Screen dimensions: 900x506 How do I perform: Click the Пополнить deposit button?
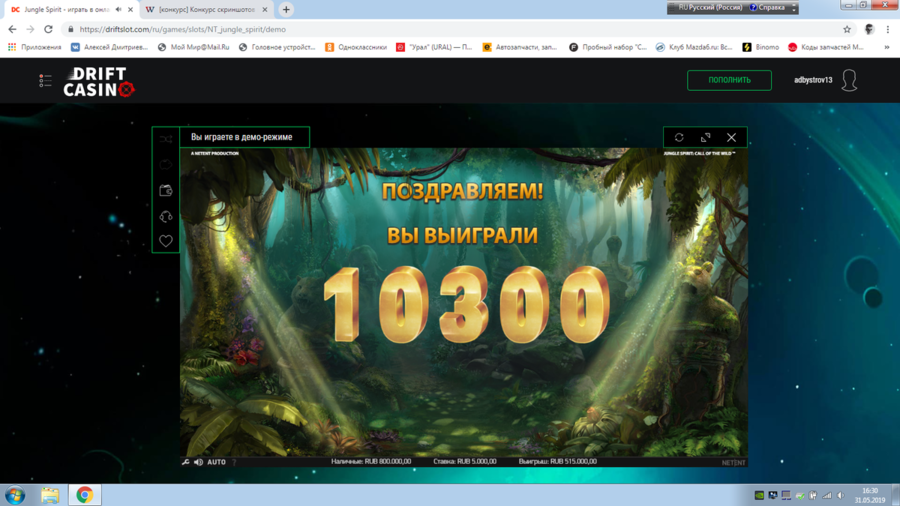tap(729, 80)
